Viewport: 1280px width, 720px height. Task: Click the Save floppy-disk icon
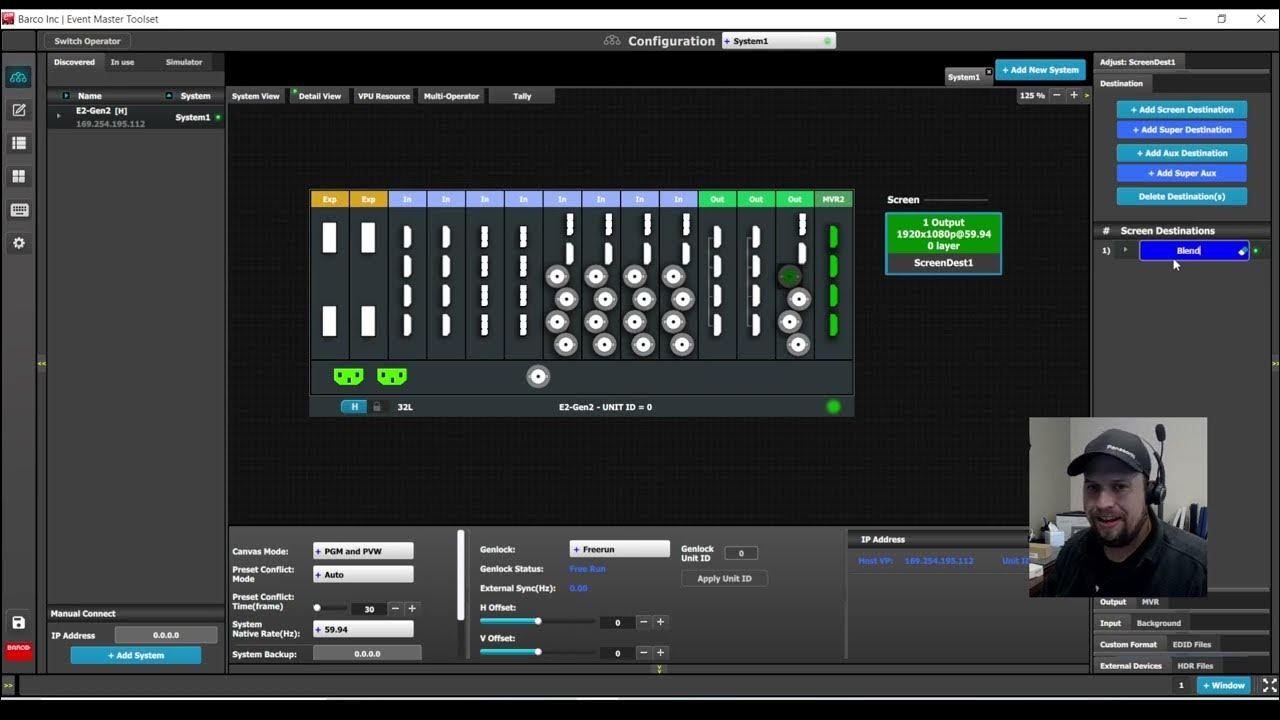point(18,622)
